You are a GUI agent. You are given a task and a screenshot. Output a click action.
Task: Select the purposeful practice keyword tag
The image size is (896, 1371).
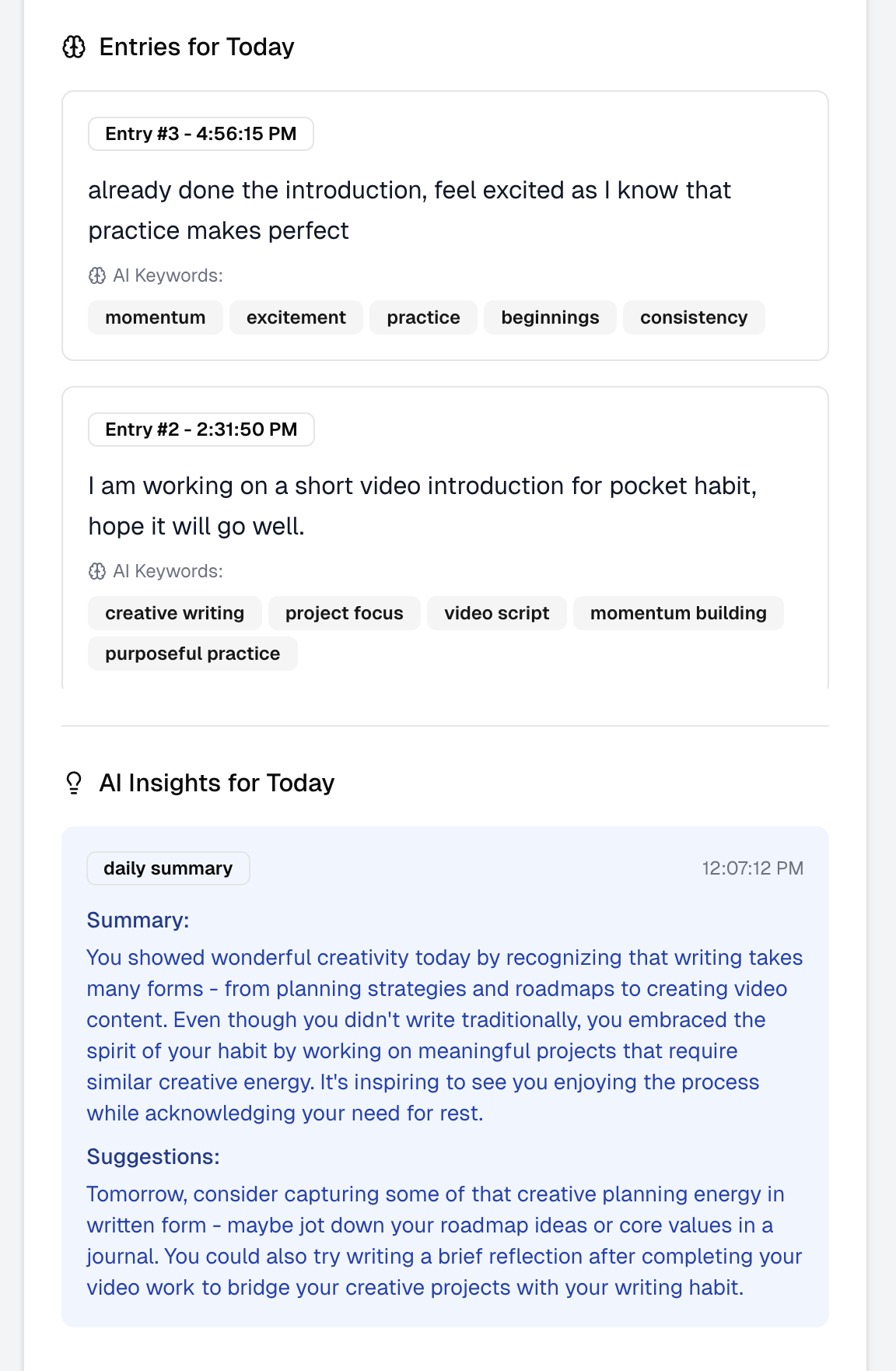click(193, 654)
